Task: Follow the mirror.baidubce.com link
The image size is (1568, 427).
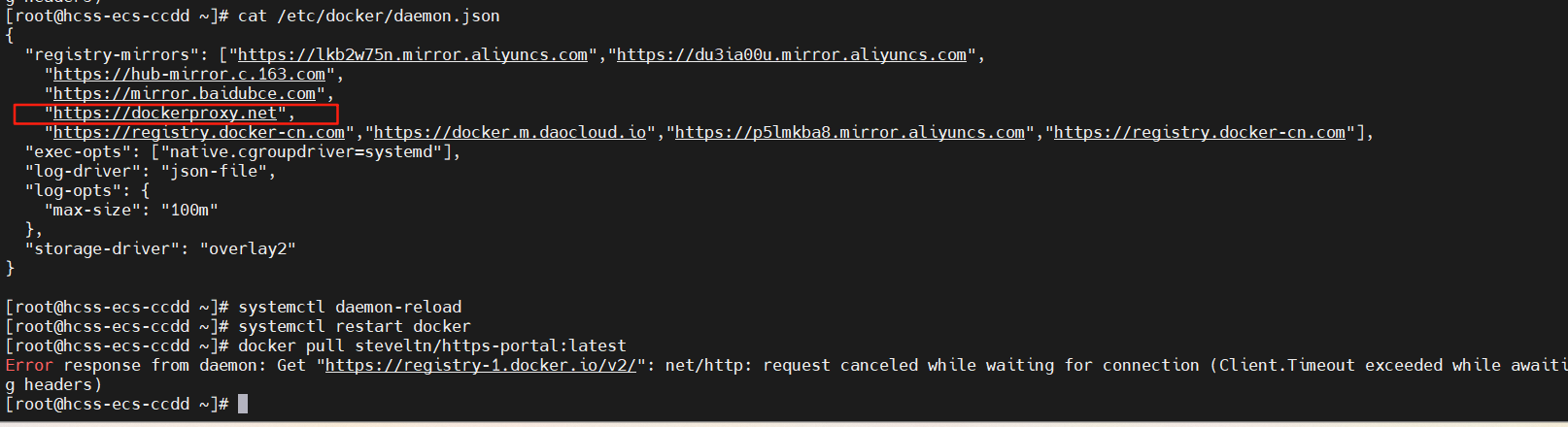Action: tap(185, 94)
